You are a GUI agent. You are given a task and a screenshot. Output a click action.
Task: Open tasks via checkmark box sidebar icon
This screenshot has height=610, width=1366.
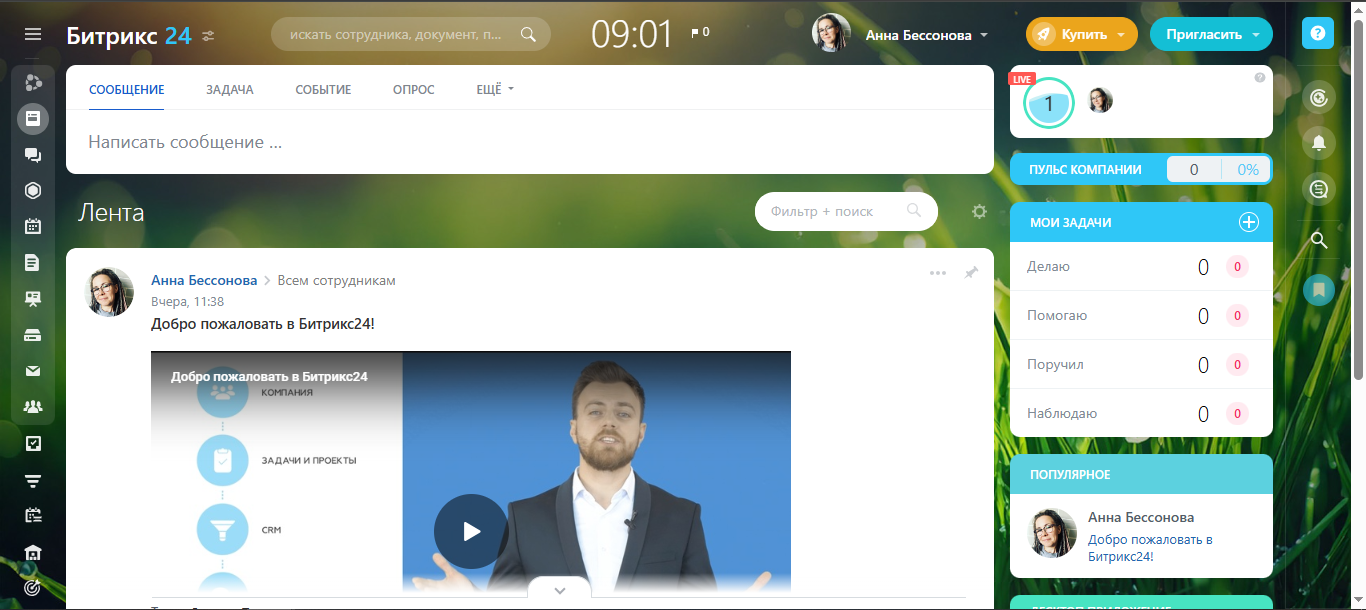click(33, 443)
